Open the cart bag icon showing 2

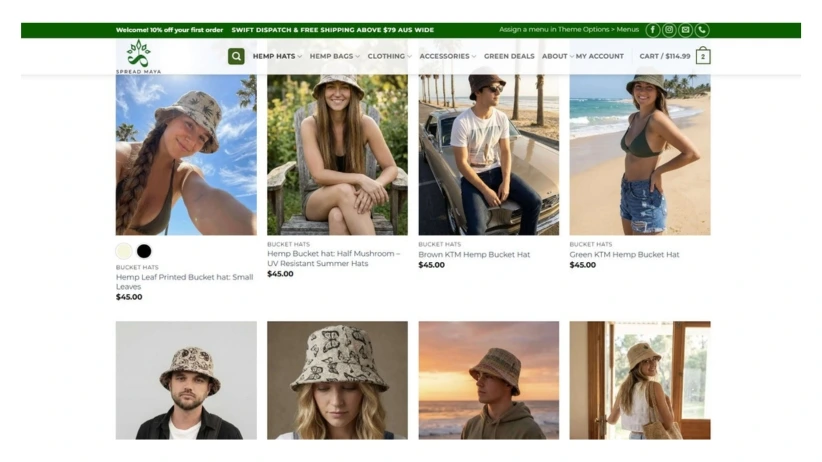click(703, 56)
